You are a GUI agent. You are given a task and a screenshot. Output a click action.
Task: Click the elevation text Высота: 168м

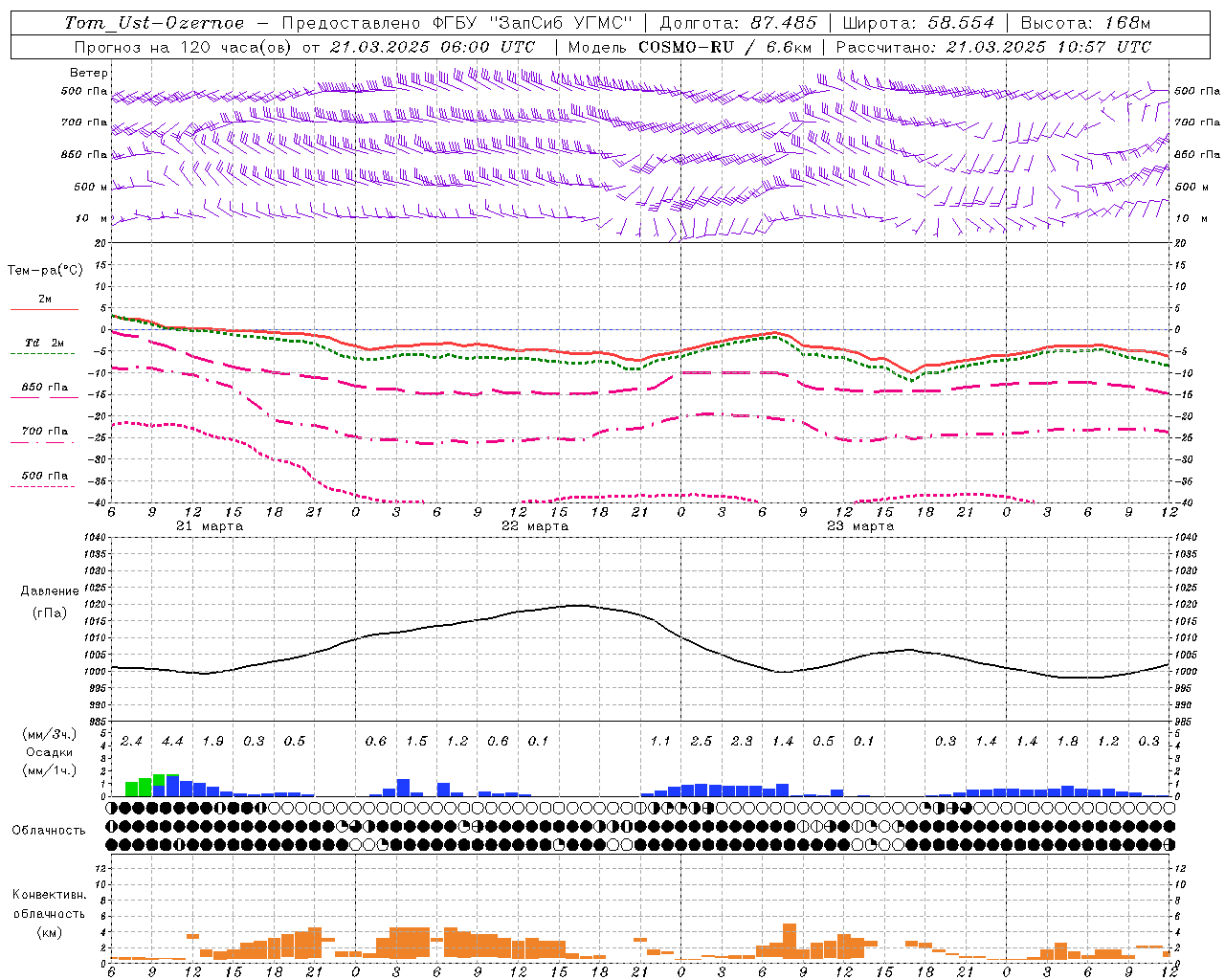pyautogui.click(x=1086, y=23)
